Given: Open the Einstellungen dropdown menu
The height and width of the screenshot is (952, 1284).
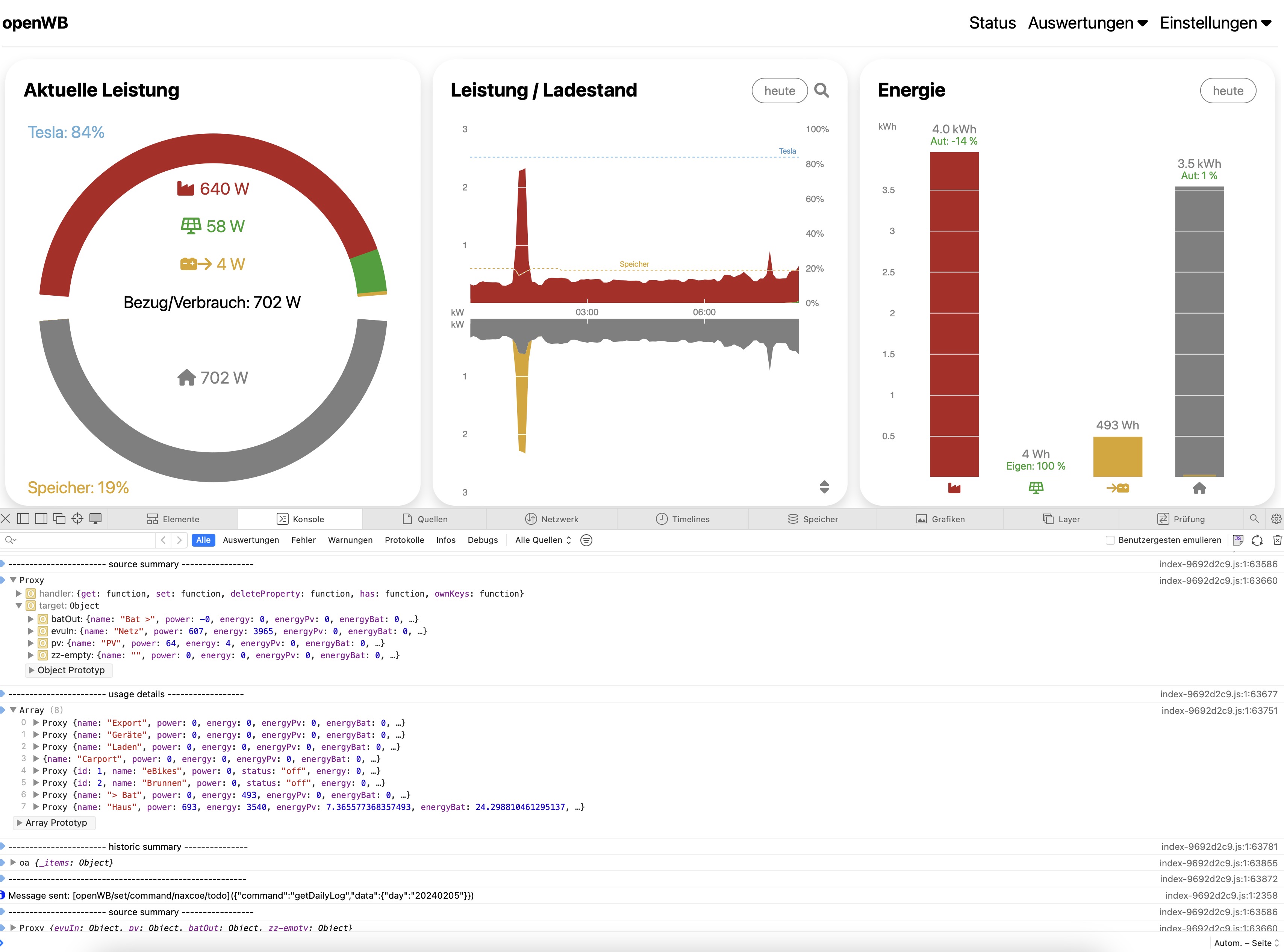Looking at the screenshot, I should (x=1215, y=23).
